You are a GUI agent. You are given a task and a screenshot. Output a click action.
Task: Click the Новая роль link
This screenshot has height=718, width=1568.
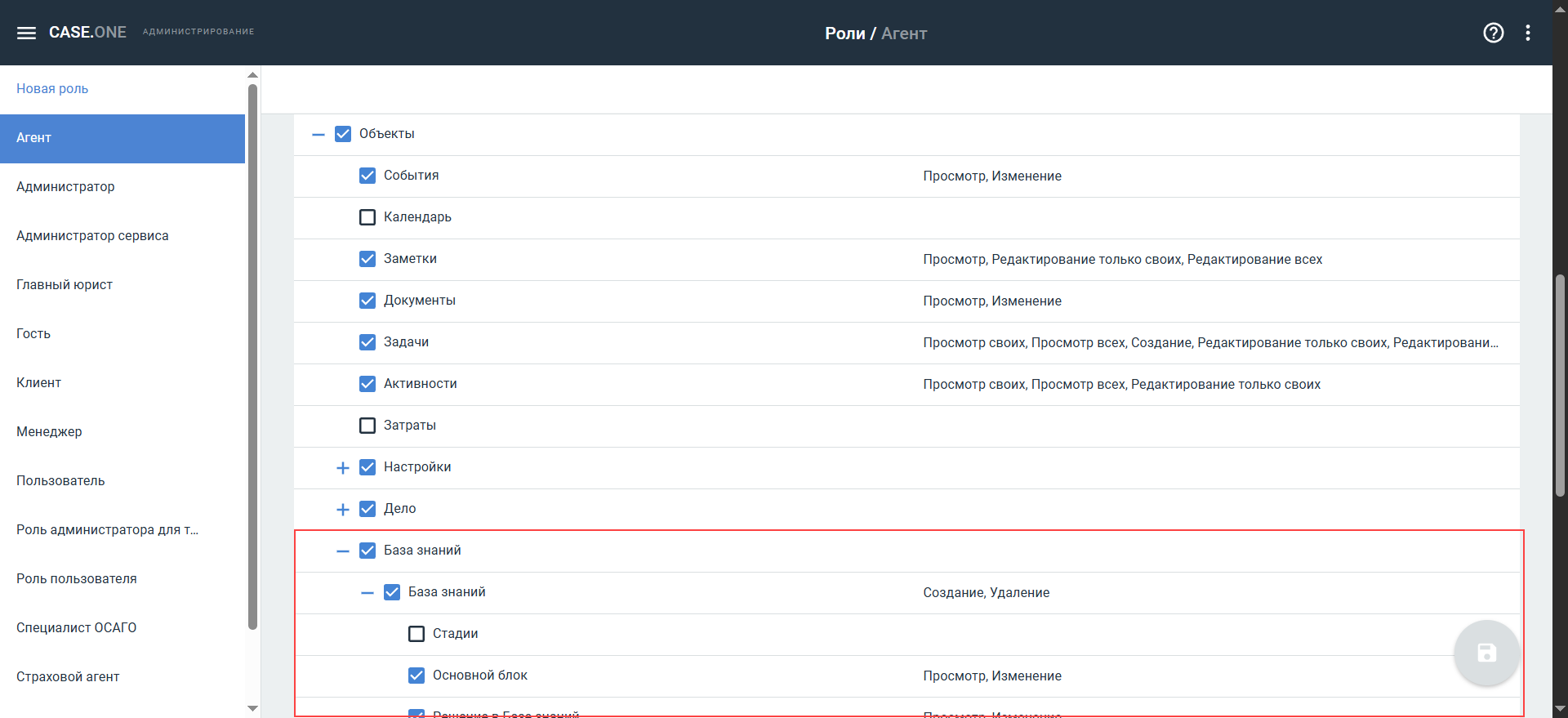coord(52,88)
